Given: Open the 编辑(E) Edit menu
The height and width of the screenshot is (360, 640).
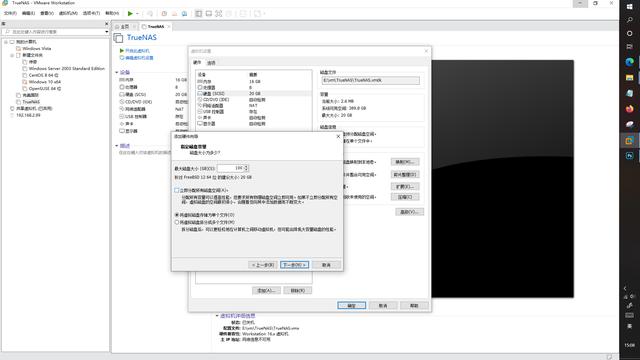Looking at the screenshot, I should (28, 13).
